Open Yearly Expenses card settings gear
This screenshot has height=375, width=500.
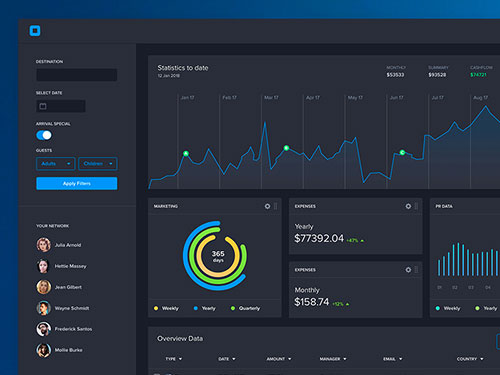point(408,206)
